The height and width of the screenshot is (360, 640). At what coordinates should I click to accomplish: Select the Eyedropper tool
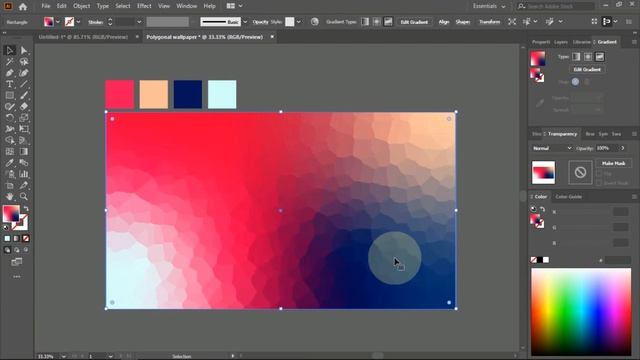click(x=9, y=163)
